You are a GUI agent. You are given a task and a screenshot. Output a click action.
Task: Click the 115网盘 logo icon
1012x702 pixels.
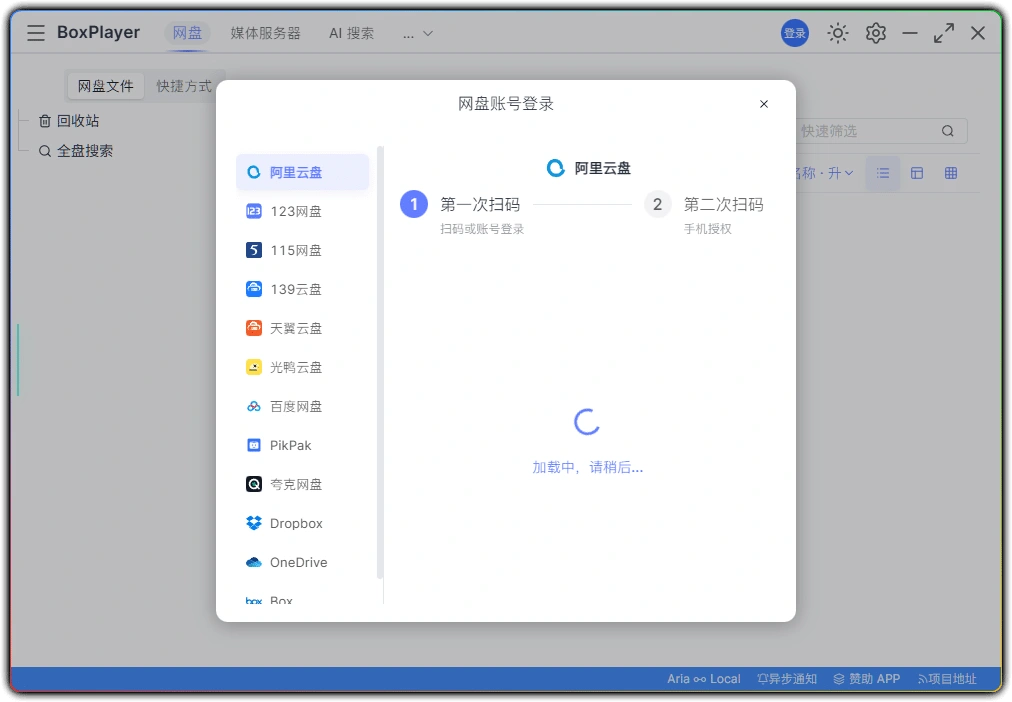point(254,250)
